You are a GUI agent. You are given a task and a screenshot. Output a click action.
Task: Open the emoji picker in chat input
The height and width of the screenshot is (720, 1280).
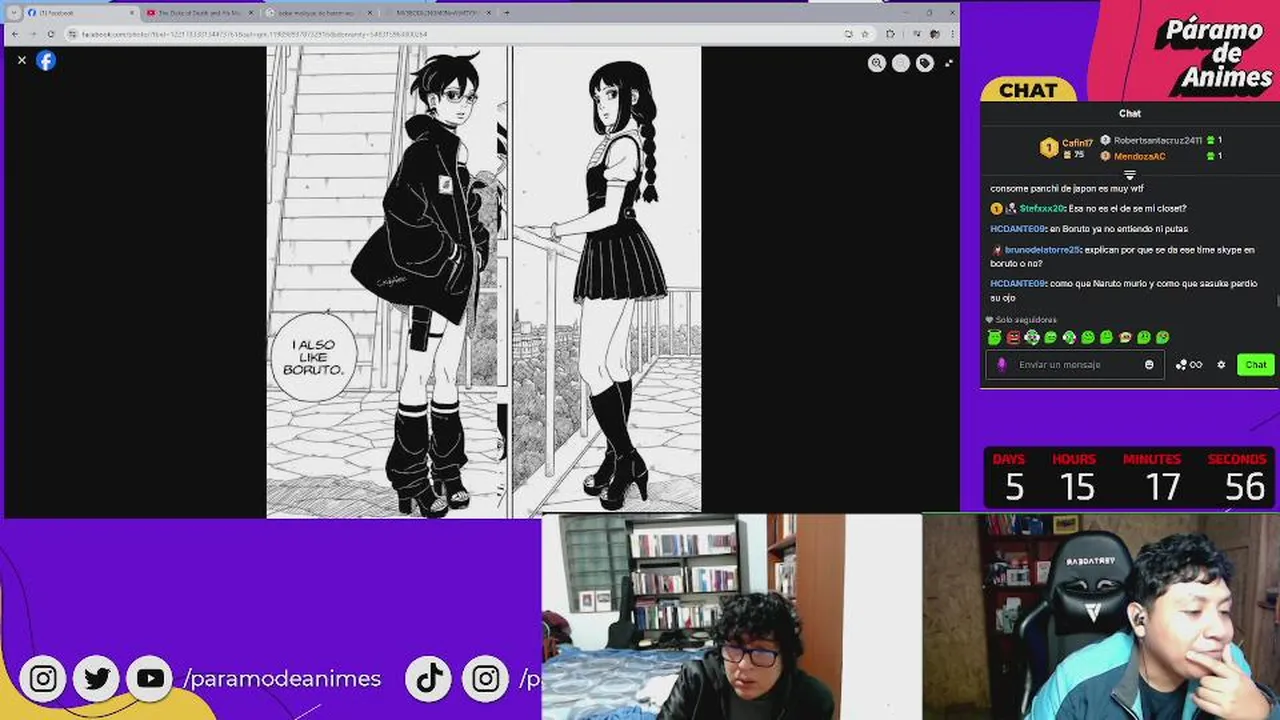click(1149, 365)
